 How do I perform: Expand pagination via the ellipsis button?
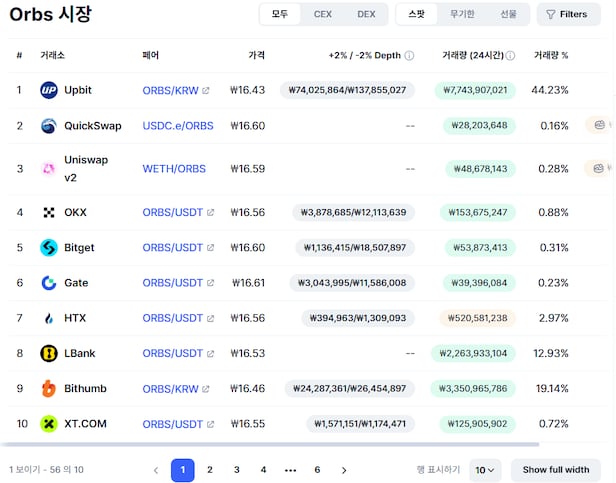(x=290, y=470)
